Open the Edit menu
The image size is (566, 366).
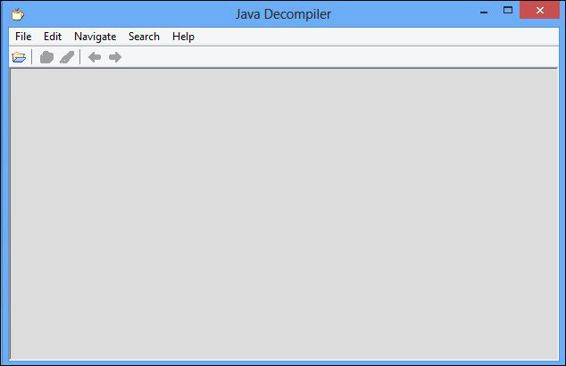(x=53, y=36)
